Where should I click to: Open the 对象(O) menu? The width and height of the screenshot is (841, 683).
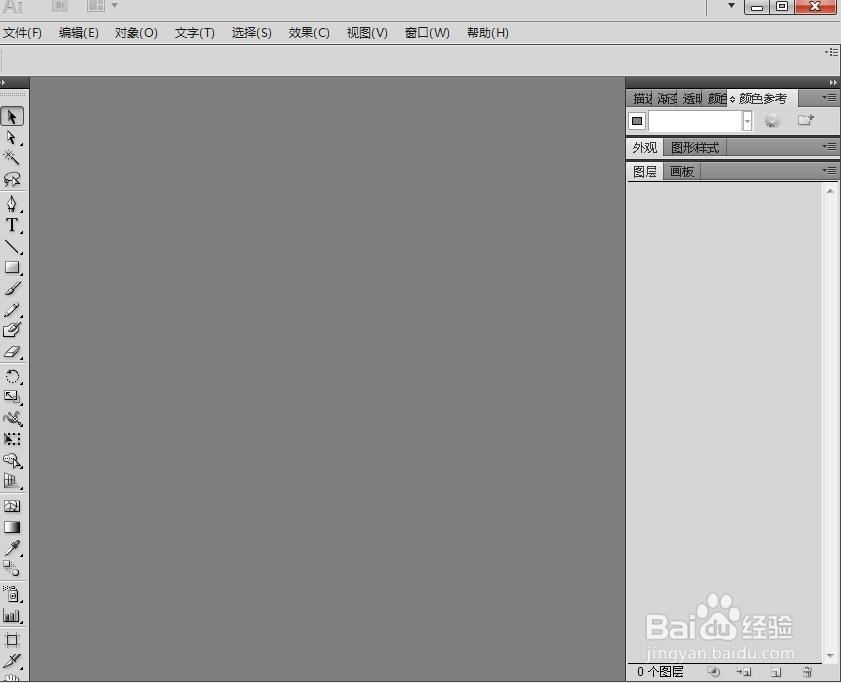(x=136, y=33)
